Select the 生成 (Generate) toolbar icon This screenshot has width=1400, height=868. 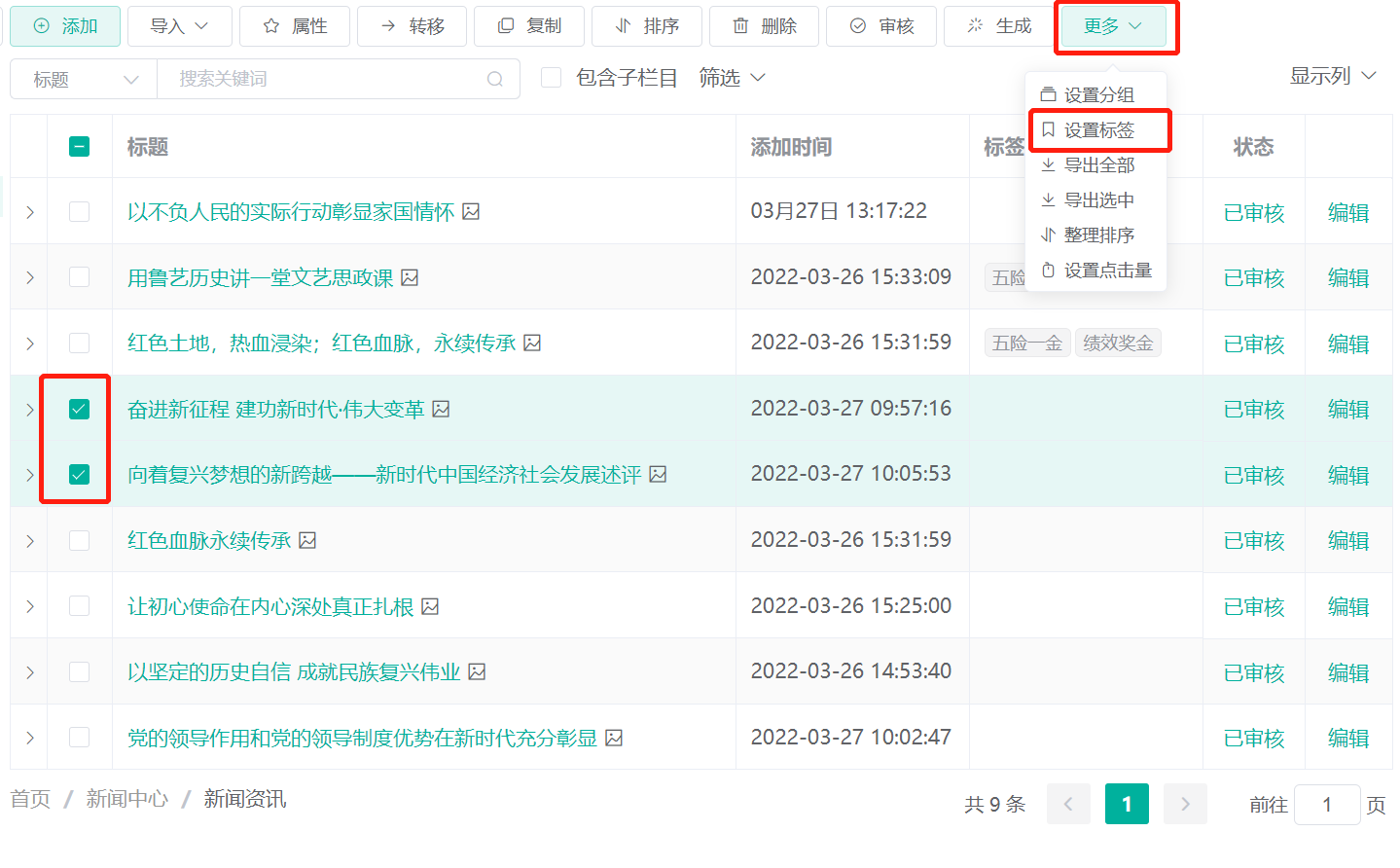pos(976,25)
